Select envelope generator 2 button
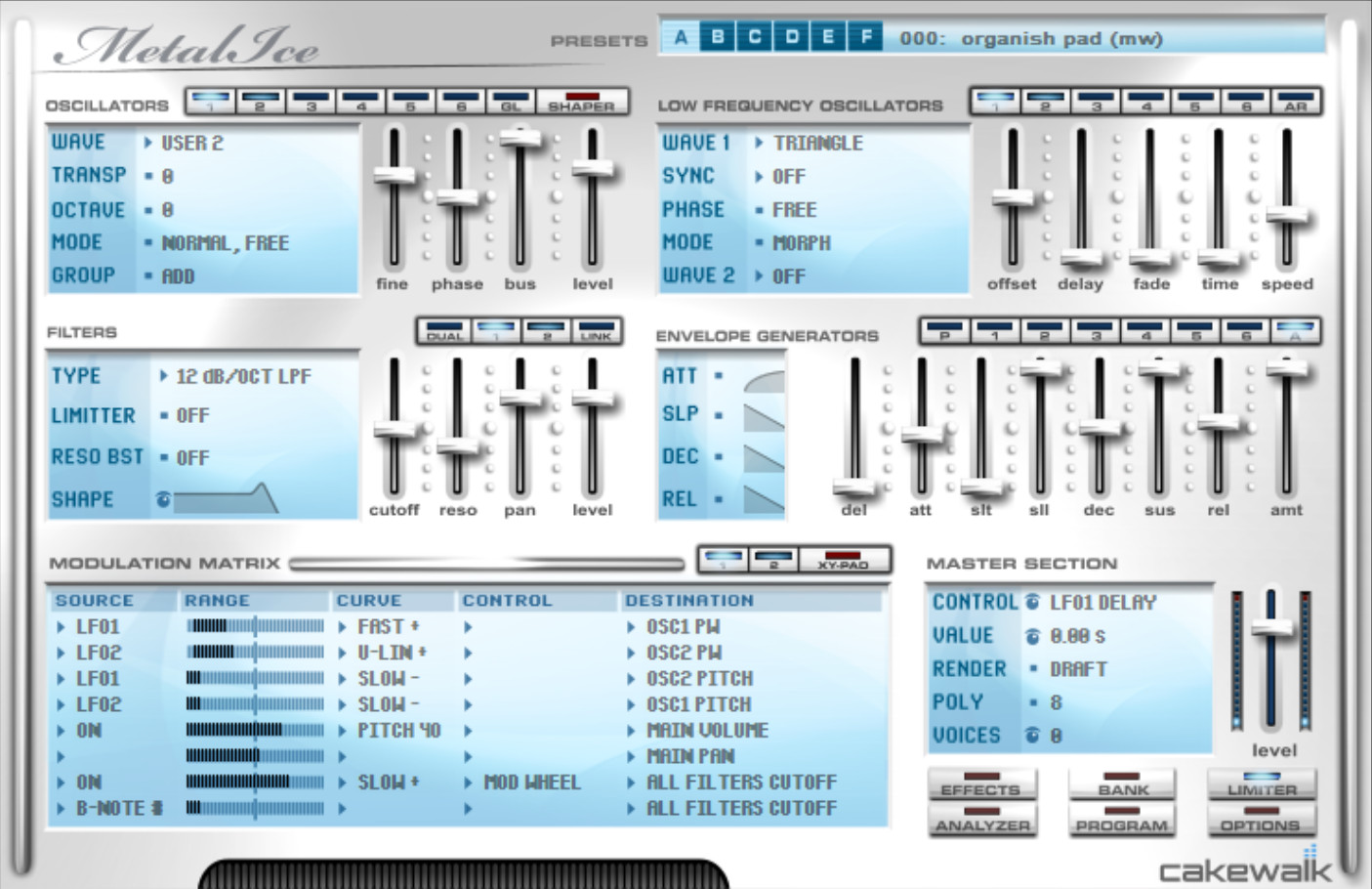1372x889 pixels. (1045, 331)
